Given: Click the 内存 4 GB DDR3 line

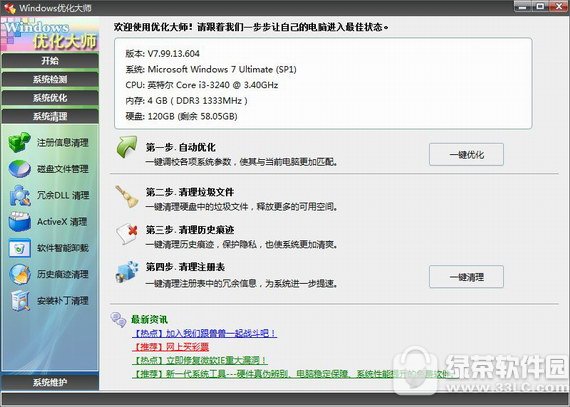Looking at the screenshot, I should click(x=186, y=100).
